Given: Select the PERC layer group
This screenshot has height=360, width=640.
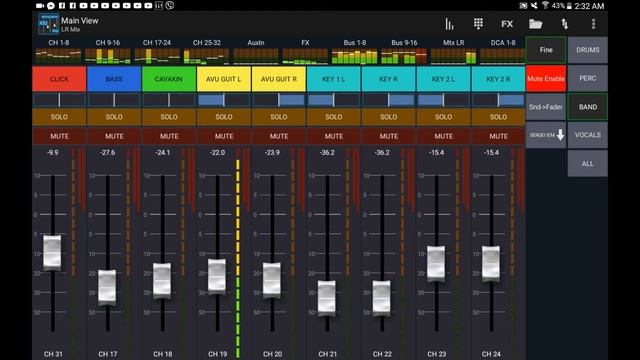Looking at the screenshot, I should point(588,78).
